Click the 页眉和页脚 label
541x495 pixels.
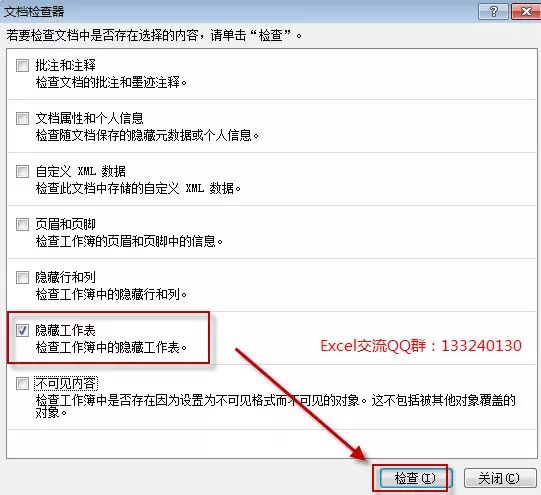coord(66,224)
